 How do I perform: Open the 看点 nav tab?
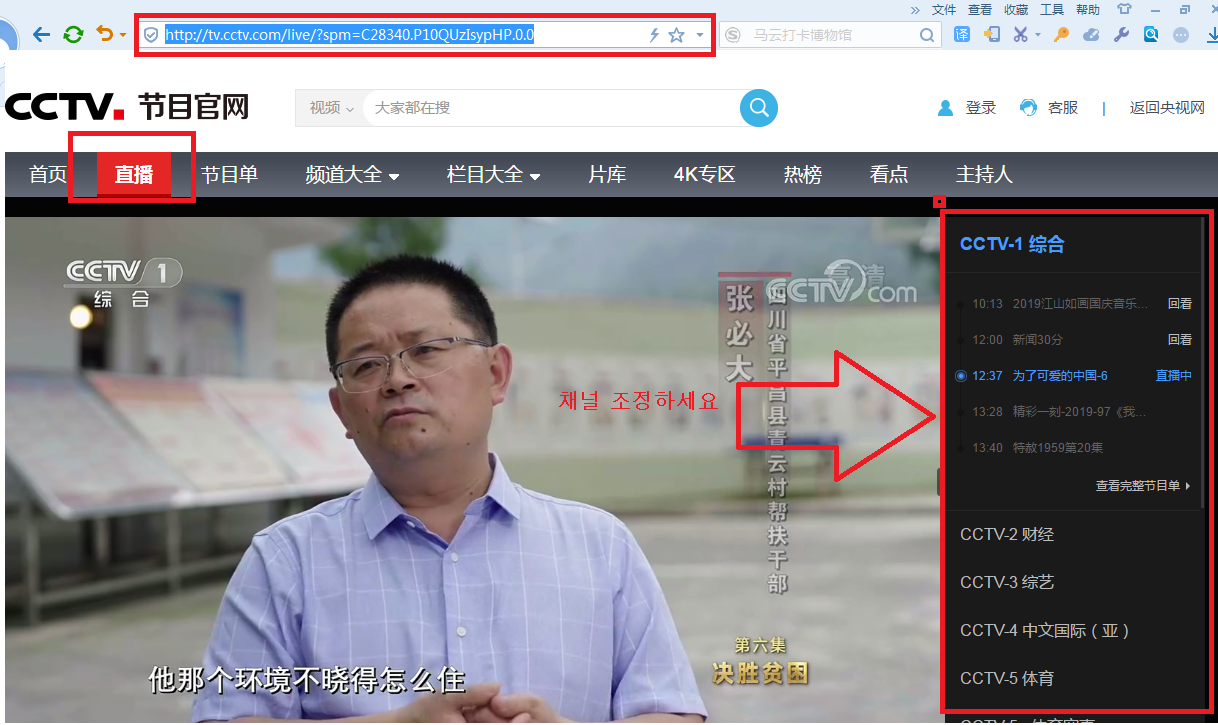click(889, 175)
